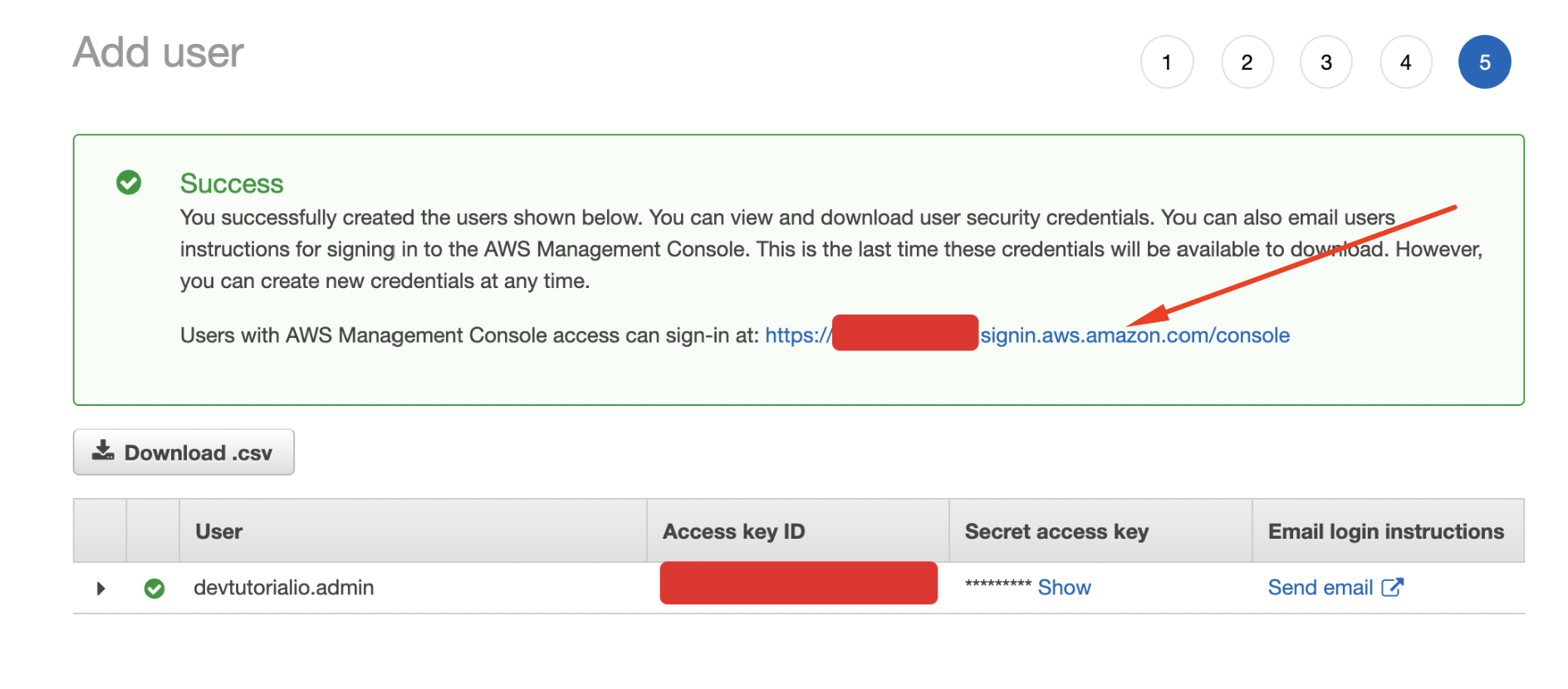The width and height of the screenshot is (1568, 689).
Task: Go to step 3 of Add user
Action: coord(1326,62)
